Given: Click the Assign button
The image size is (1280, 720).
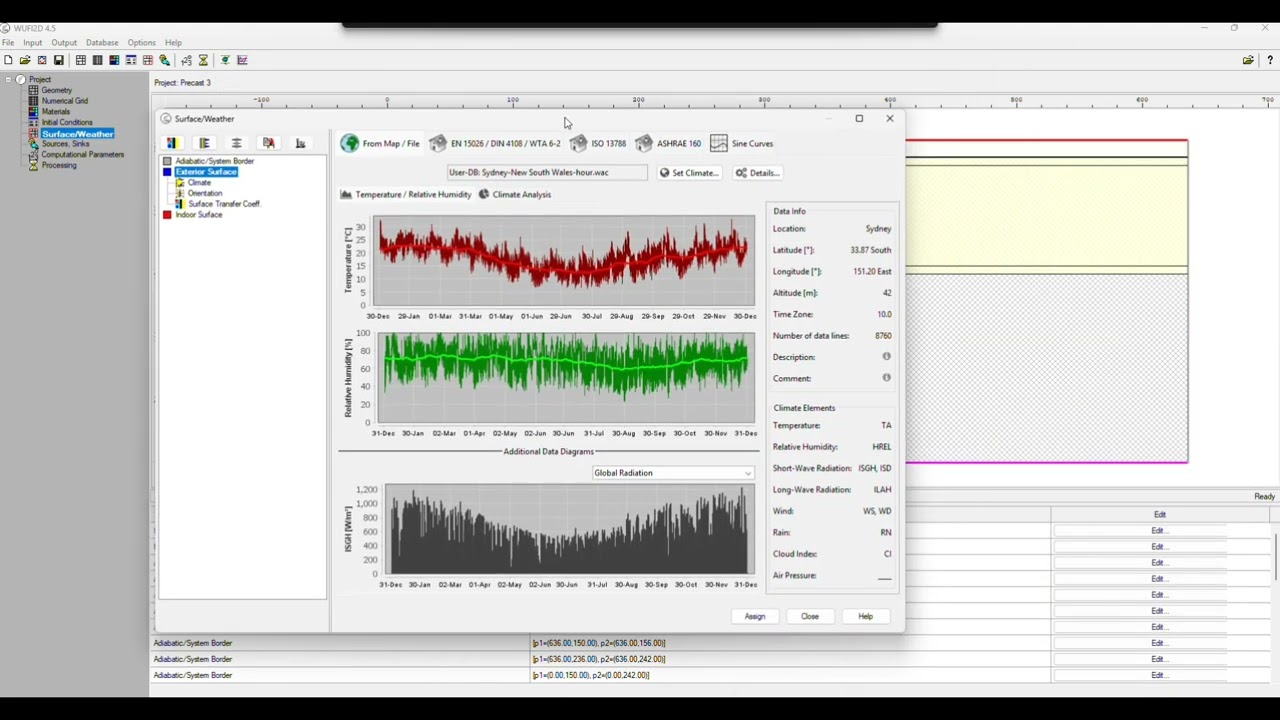Looking at the screenshot, I should tap(755, 616).
